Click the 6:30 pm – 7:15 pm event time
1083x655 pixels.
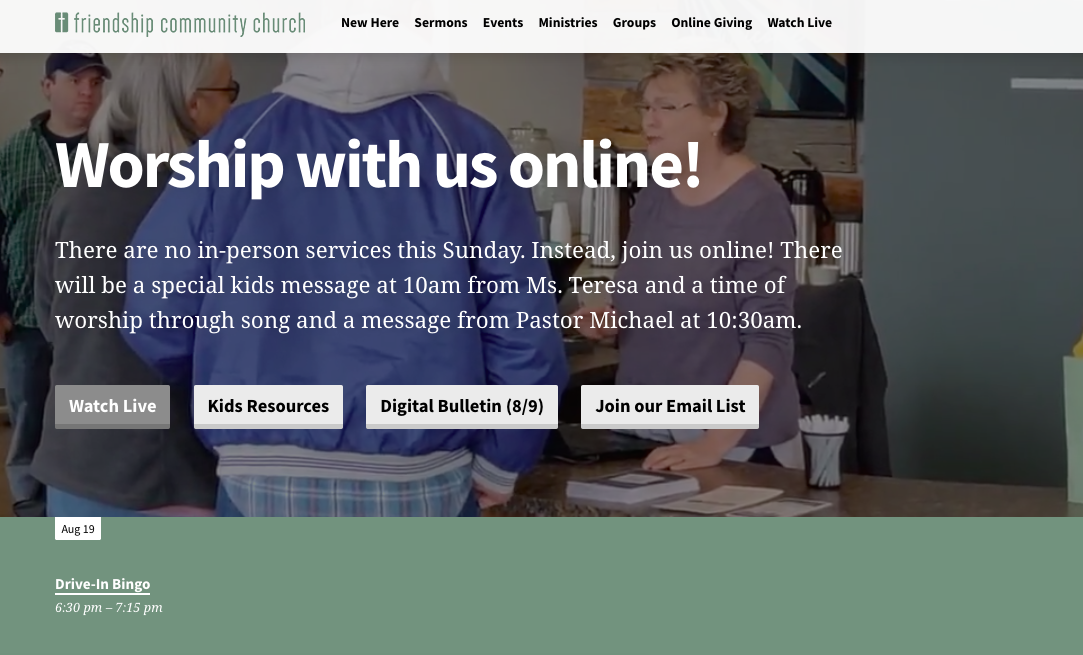(x=109, y=607)
